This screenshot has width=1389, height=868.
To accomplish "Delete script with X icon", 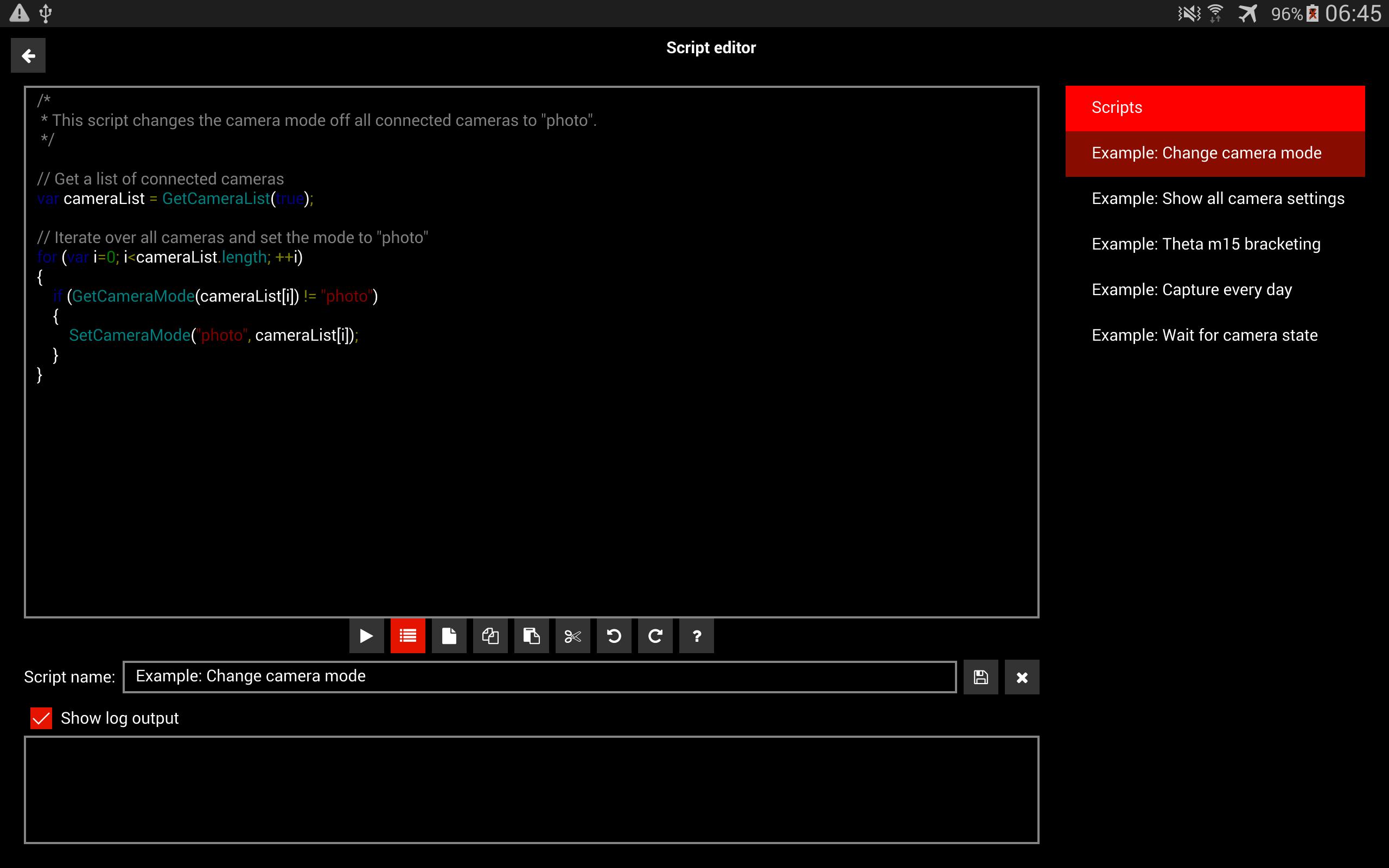I will coord(1022,678).
